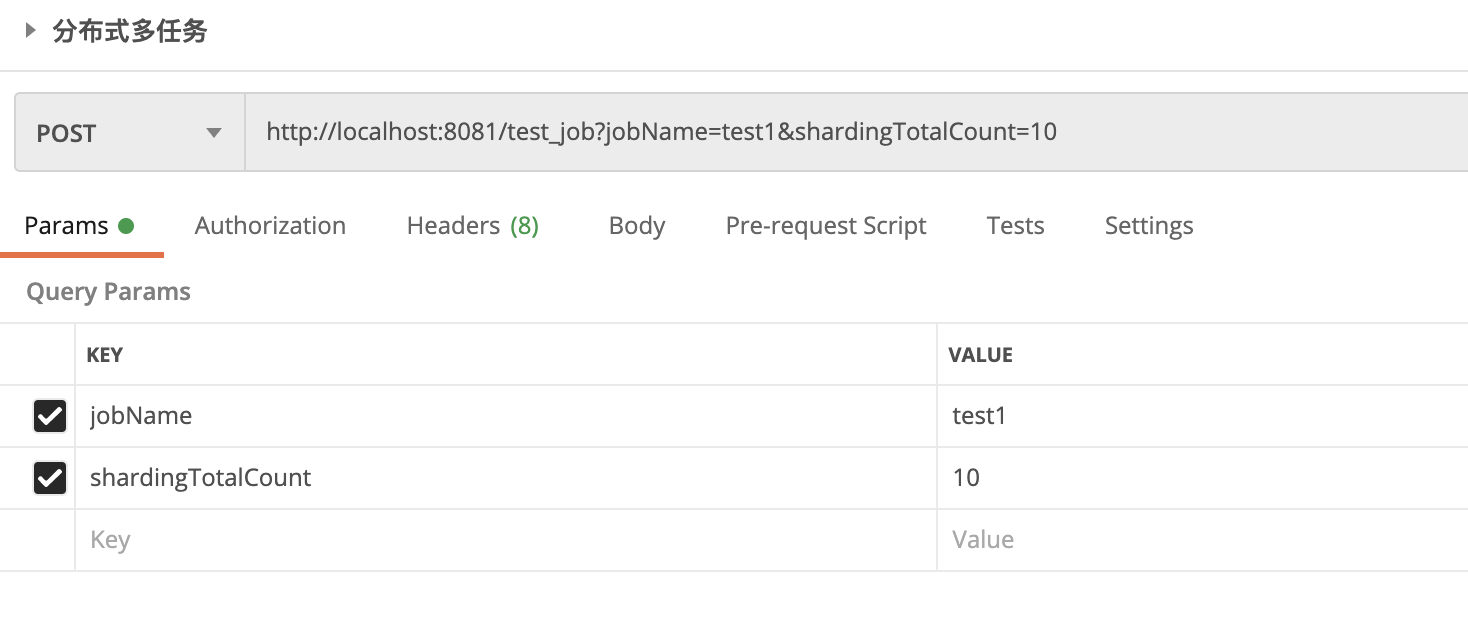Image resolution: width=1468 pixels, height=634 pixels.
Task: Click the VALUE column header
Action: [980, 355]
